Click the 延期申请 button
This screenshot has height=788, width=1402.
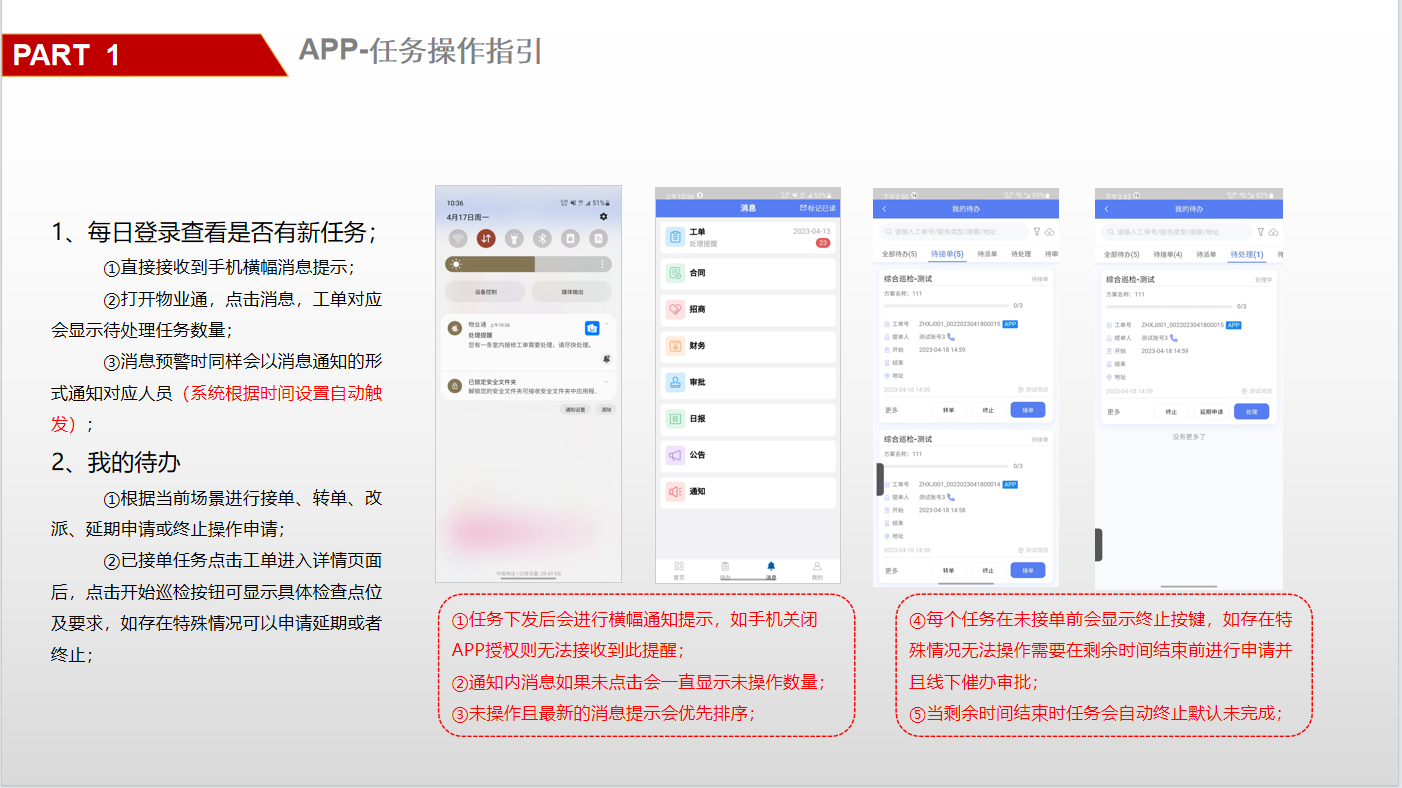1211,411
